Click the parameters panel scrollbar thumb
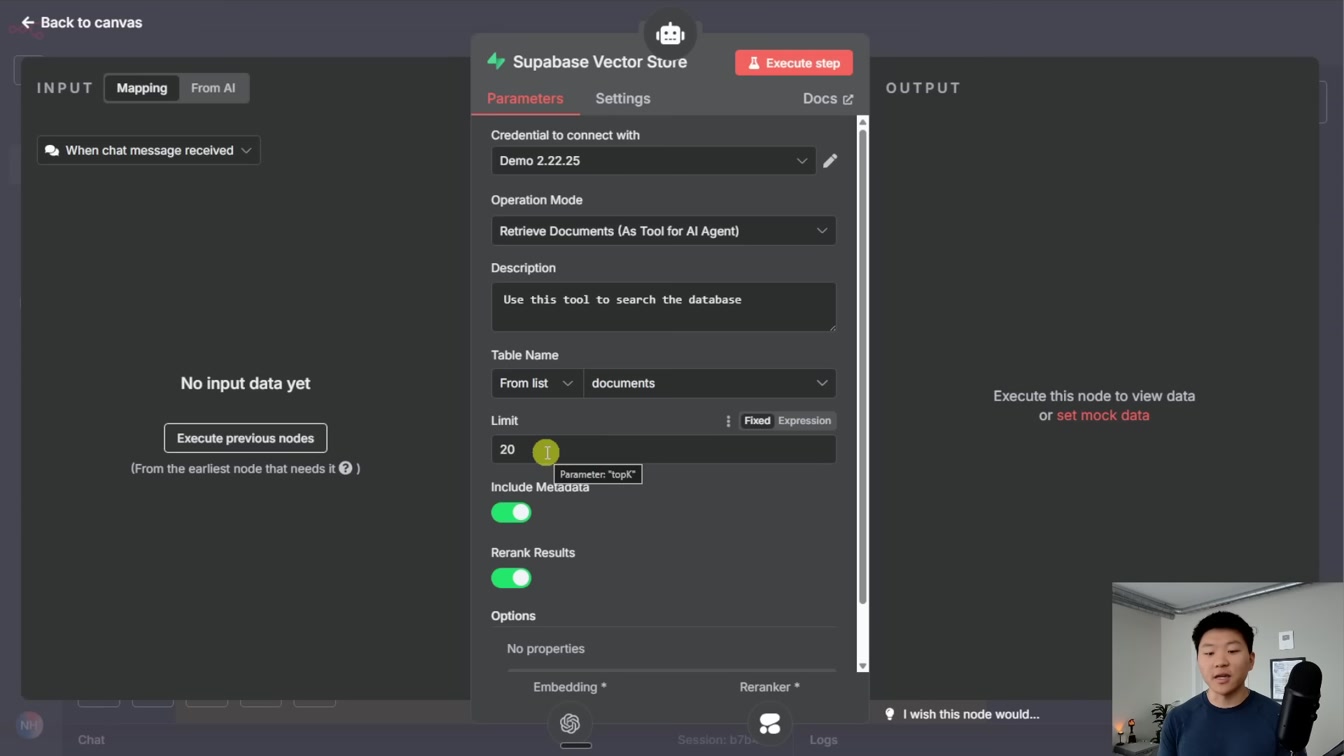Image resolution: width=1344 pixels, height=756 pixels. click(x=863, y=366)
